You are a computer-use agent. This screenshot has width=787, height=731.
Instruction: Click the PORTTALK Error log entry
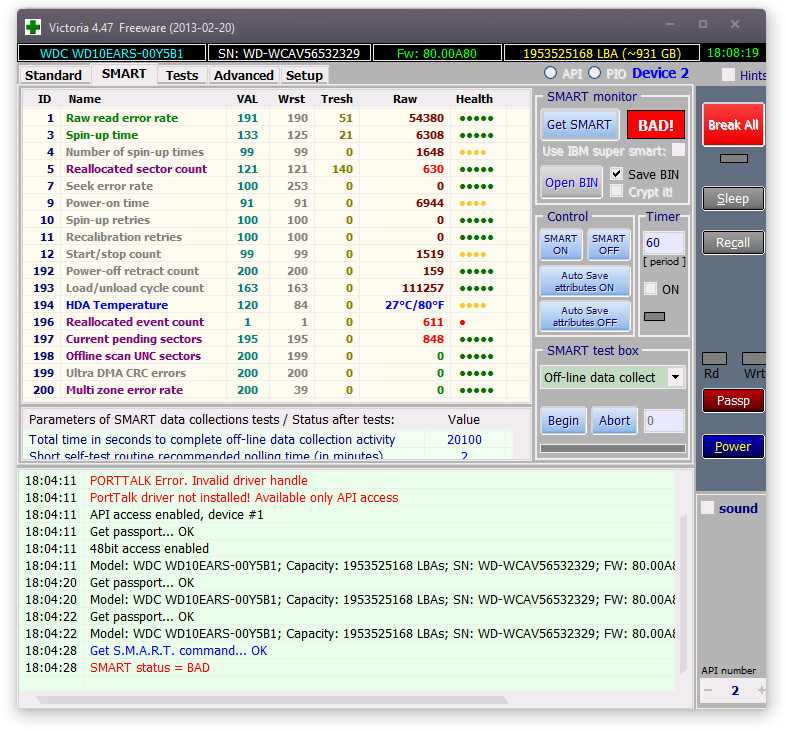point(199,480)
